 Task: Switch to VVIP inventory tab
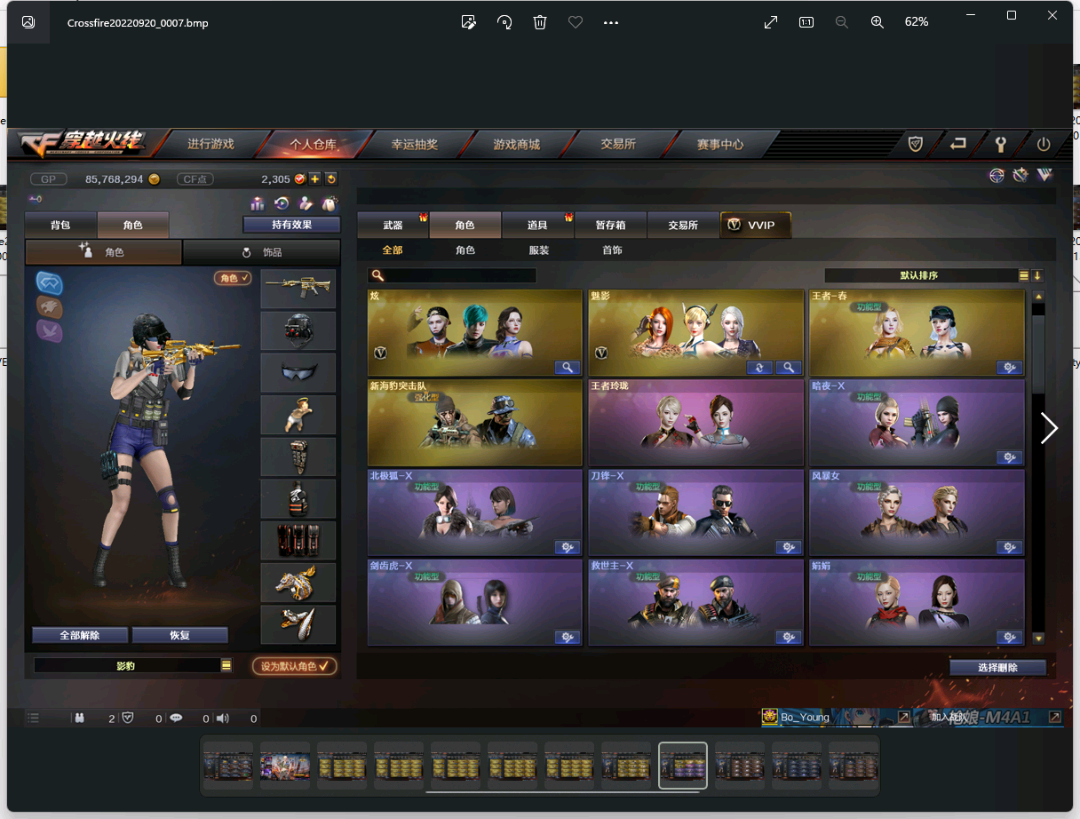coord(755,225)
